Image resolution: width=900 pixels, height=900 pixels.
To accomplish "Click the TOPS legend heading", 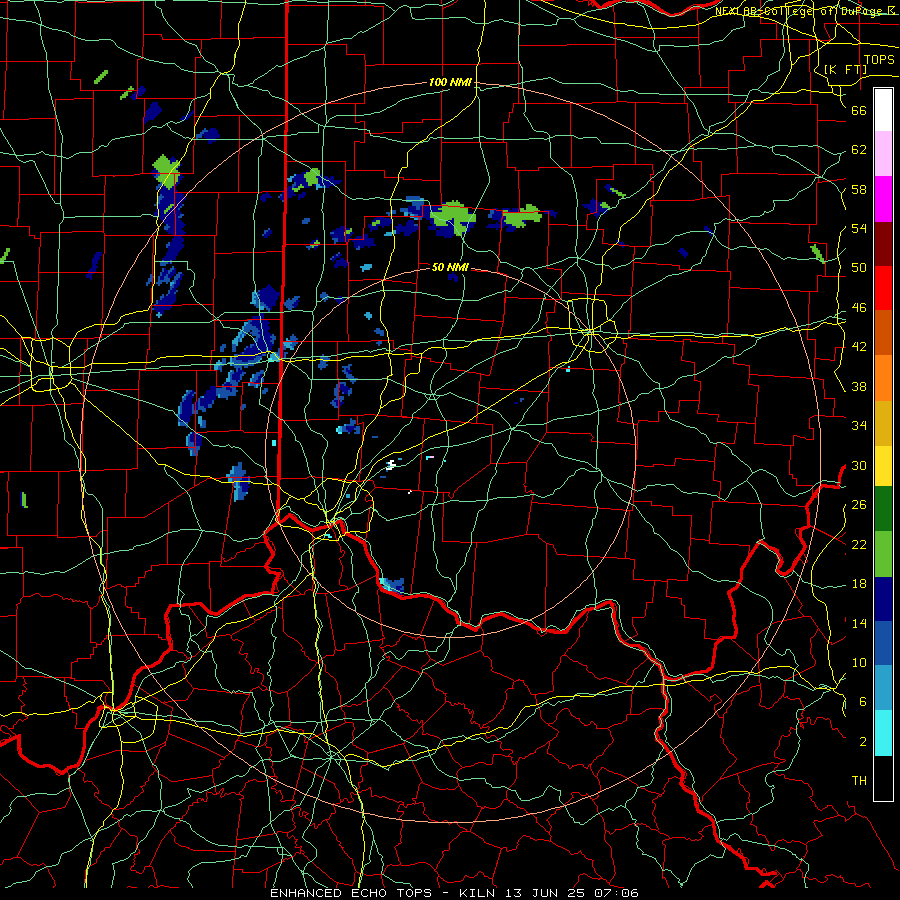I will [879, 60].
